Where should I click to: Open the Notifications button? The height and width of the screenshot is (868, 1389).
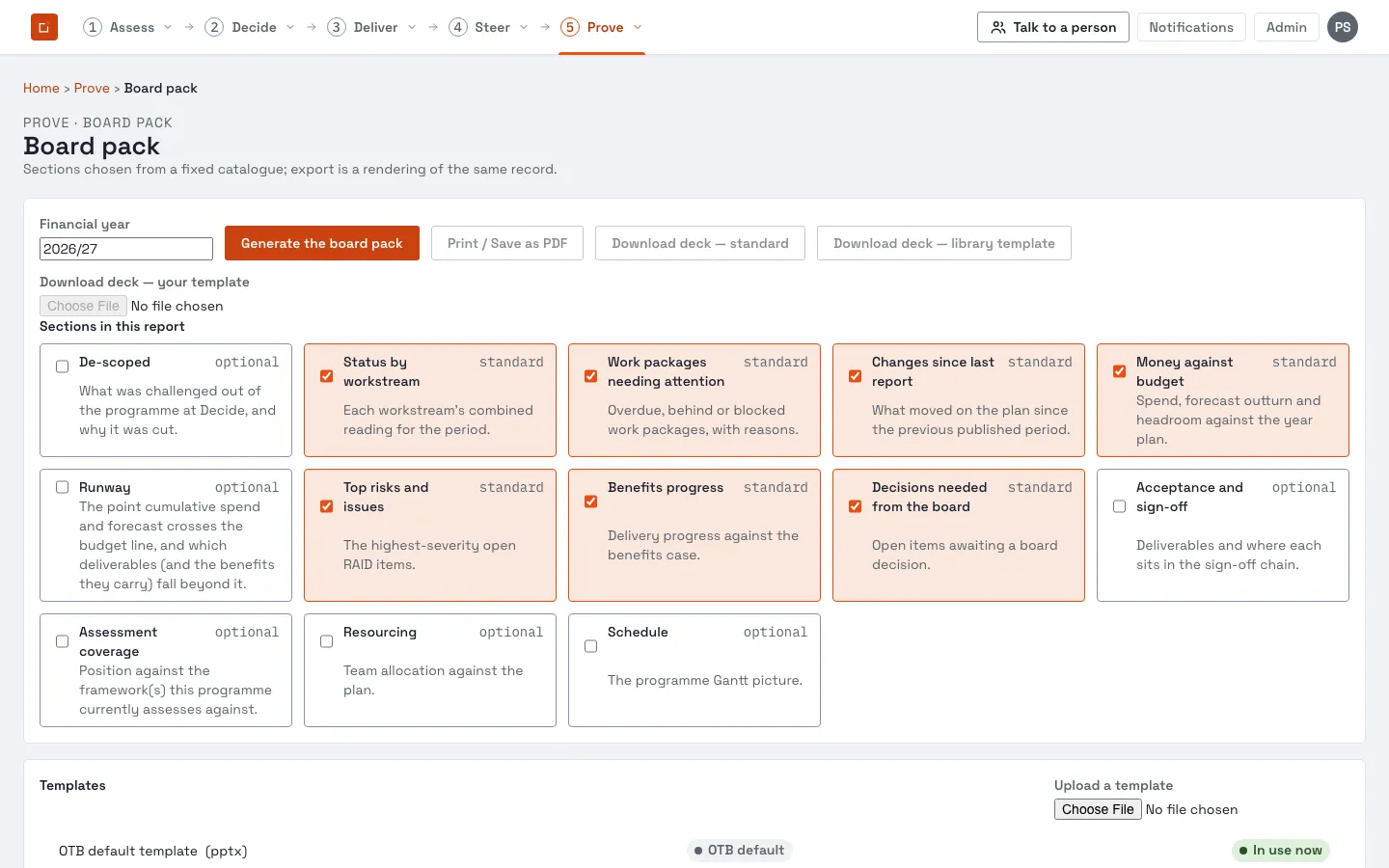click(1191, 27)
